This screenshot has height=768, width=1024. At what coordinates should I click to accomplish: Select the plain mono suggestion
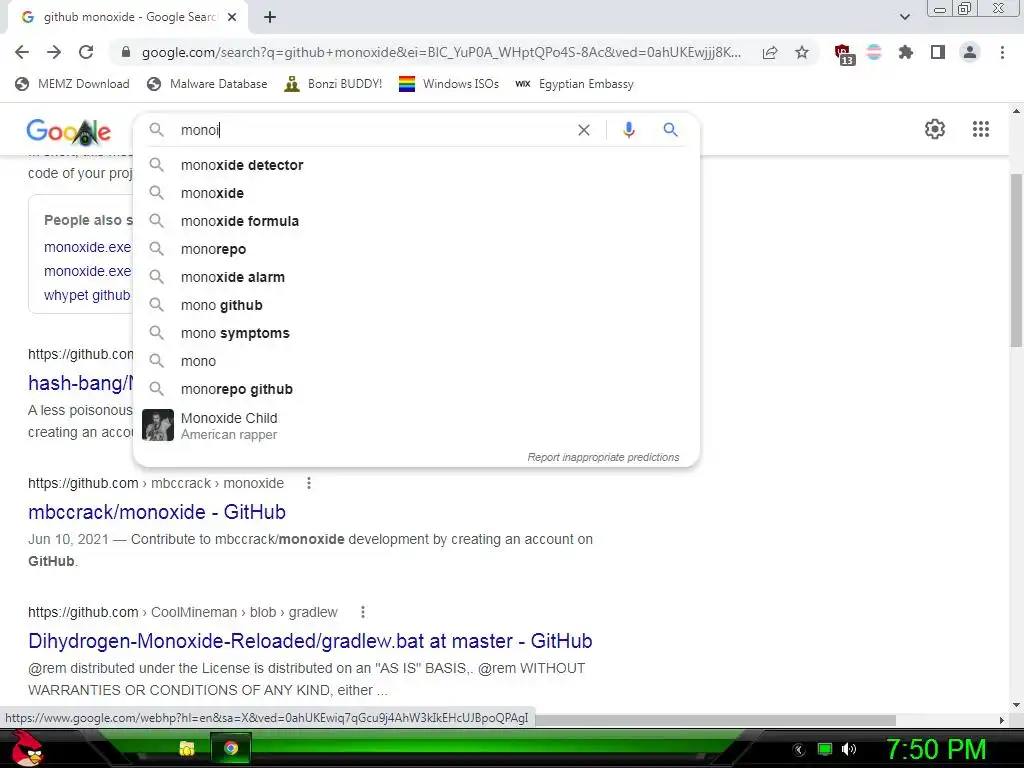click(416, 362)
